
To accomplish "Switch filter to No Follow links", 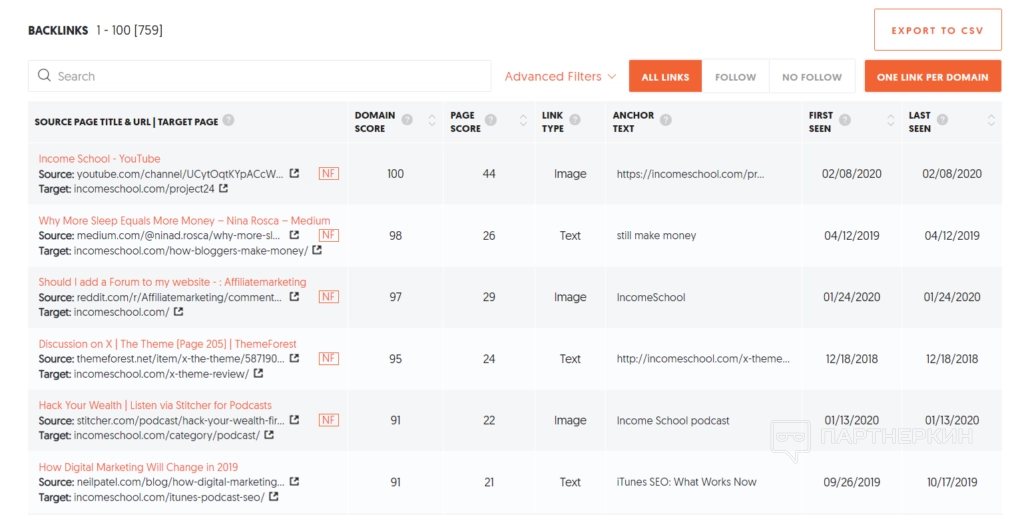I will pyautogui.click(x=811, y=77).
